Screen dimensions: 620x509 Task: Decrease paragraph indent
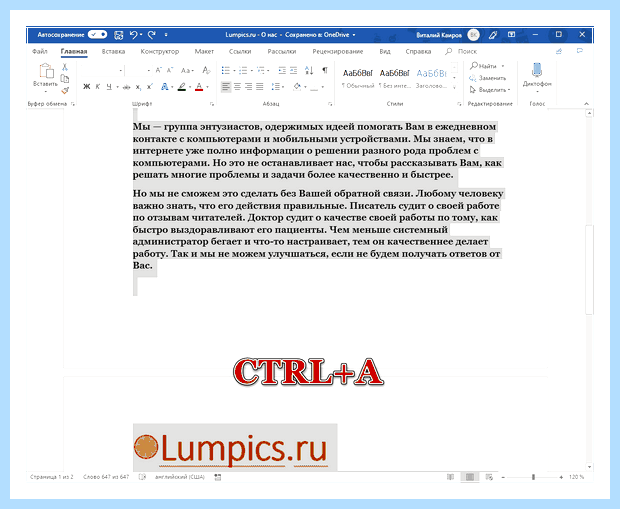click(282, 70)
